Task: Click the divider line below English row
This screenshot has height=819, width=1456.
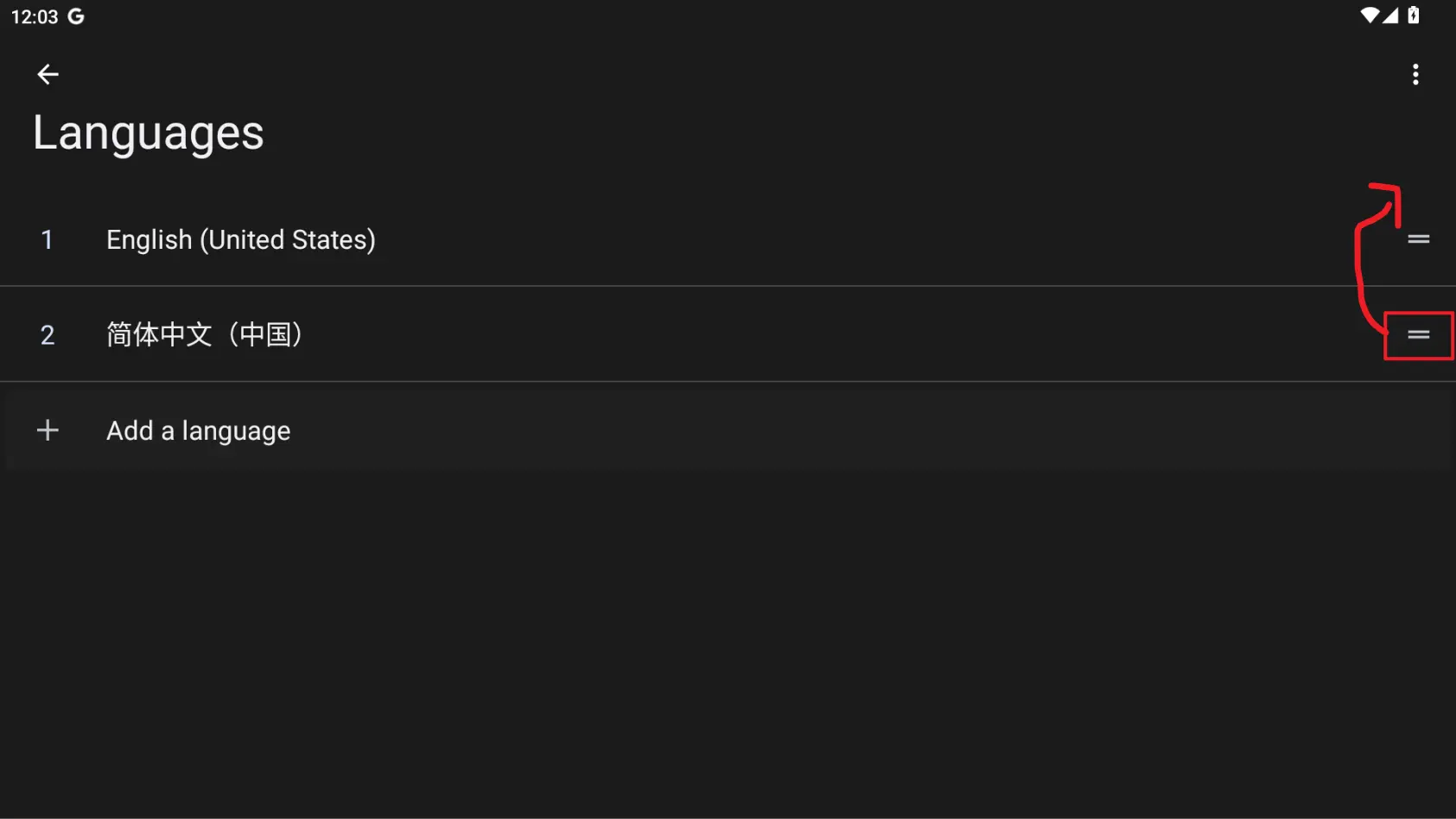Action: pyautogui.click(x=691, y=286)
